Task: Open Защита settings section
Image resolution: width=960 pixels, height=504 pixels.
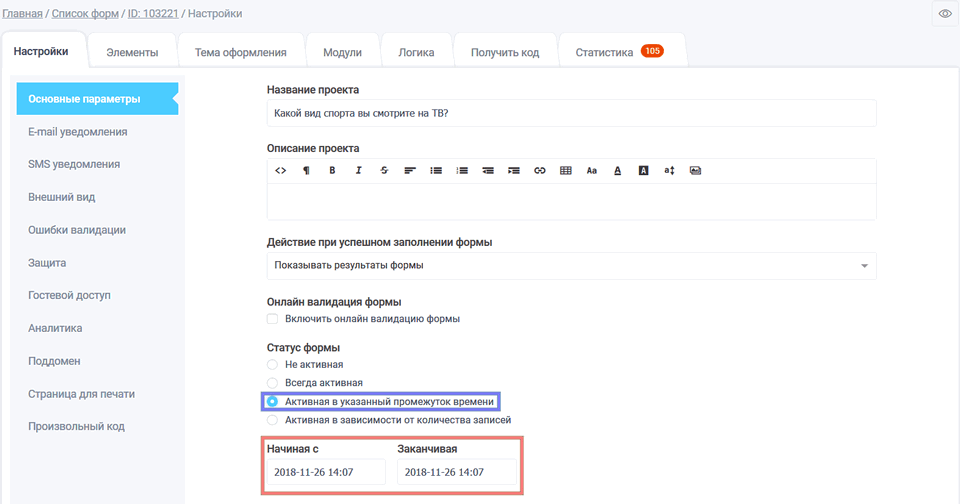Action: click(47, 263)
